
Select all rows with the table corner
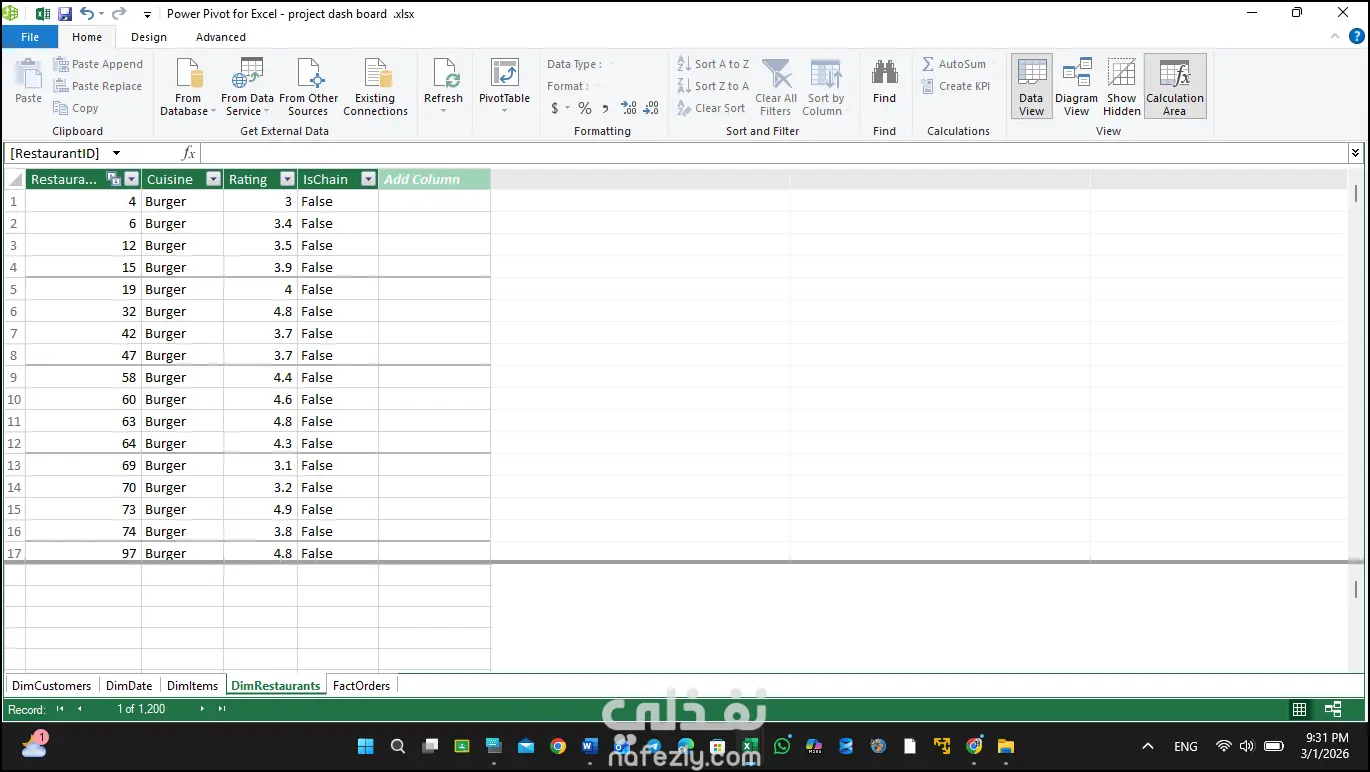[15, 179]
